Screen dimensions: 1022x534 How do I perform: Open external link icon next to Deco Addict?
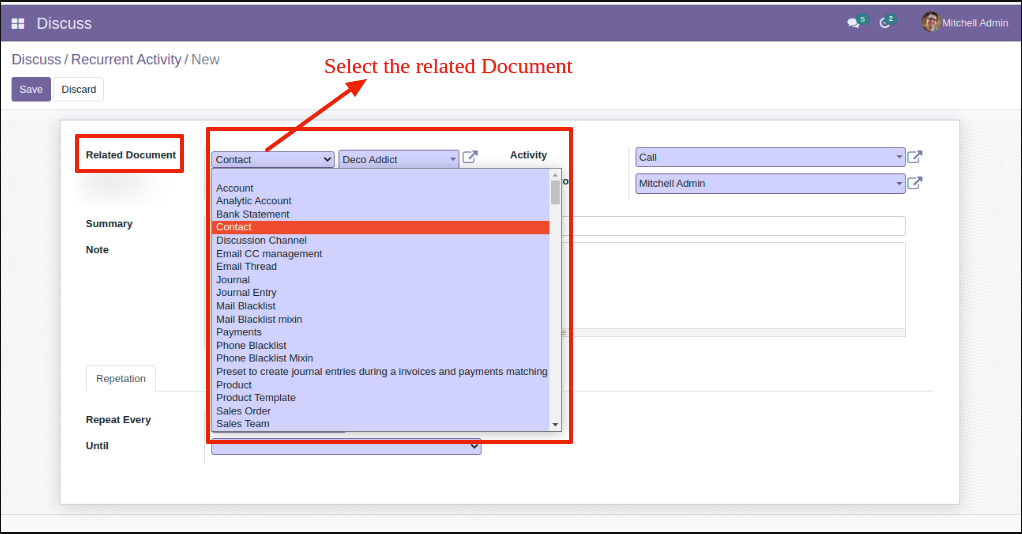pyautogui.click(x=470, y=157)
